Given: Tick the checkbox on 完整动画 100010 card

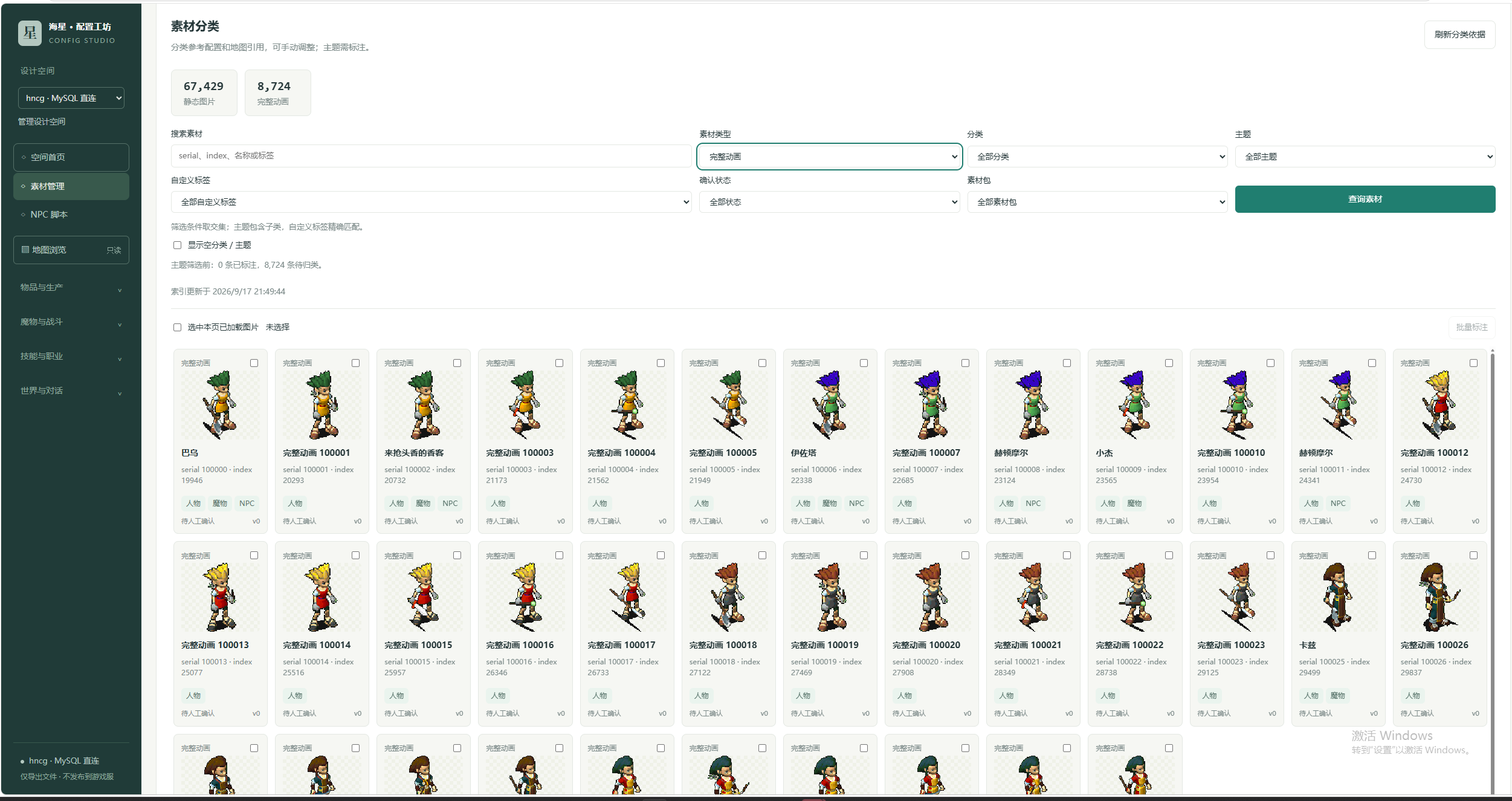Looking at the screenshot, I should pos(1270,363).
